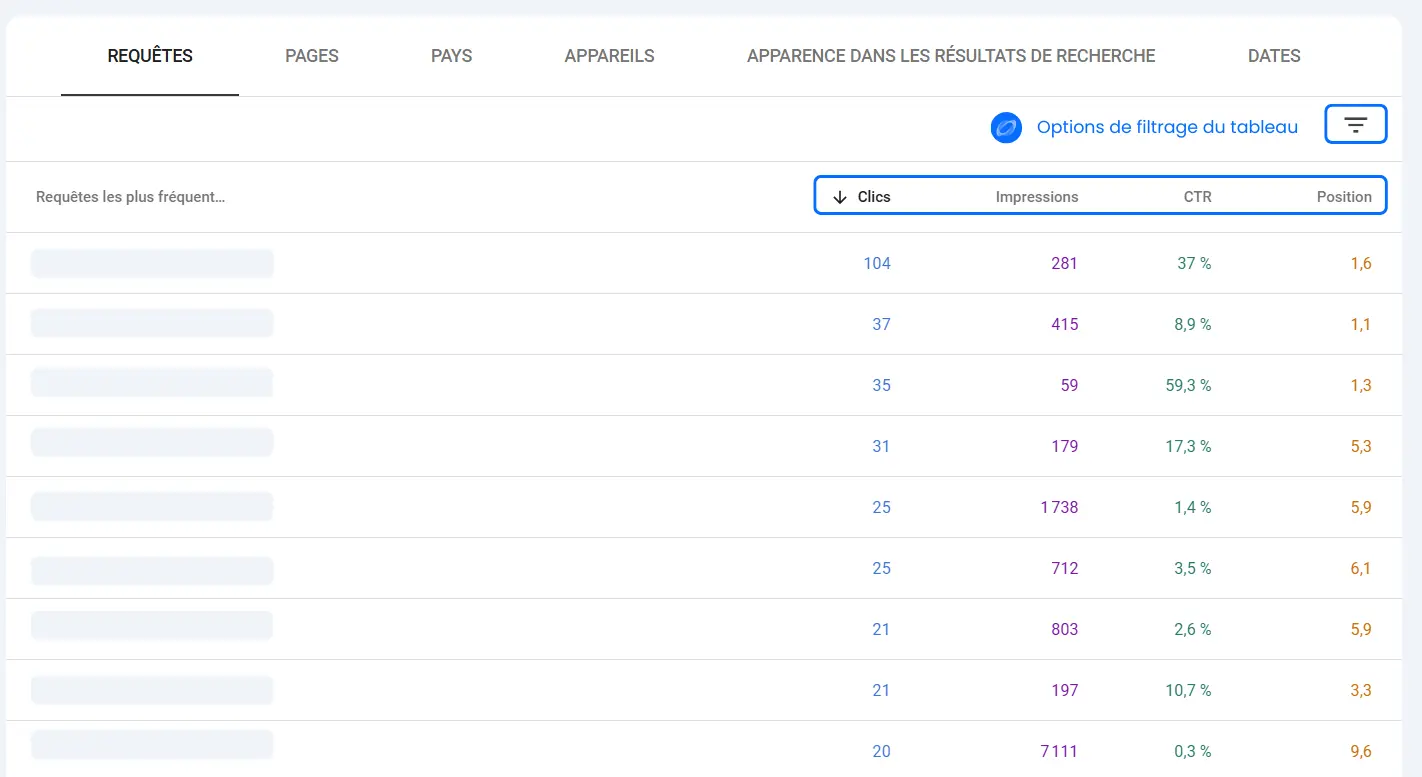Open the DATES tab

tap(1273, 56)
